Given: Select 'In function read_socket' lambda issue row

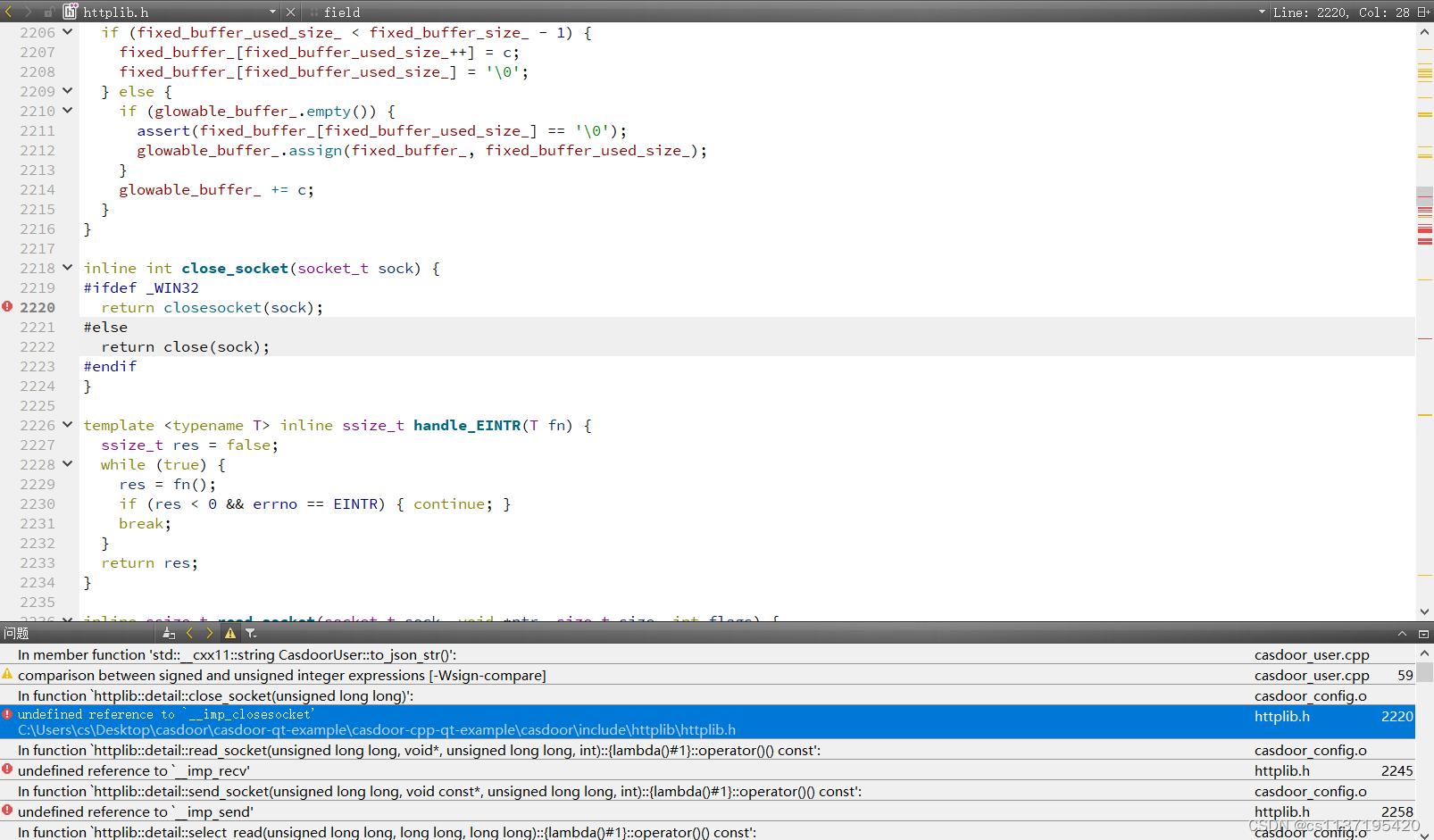Looking at the screenshot, I should click(x=707, y=750).
